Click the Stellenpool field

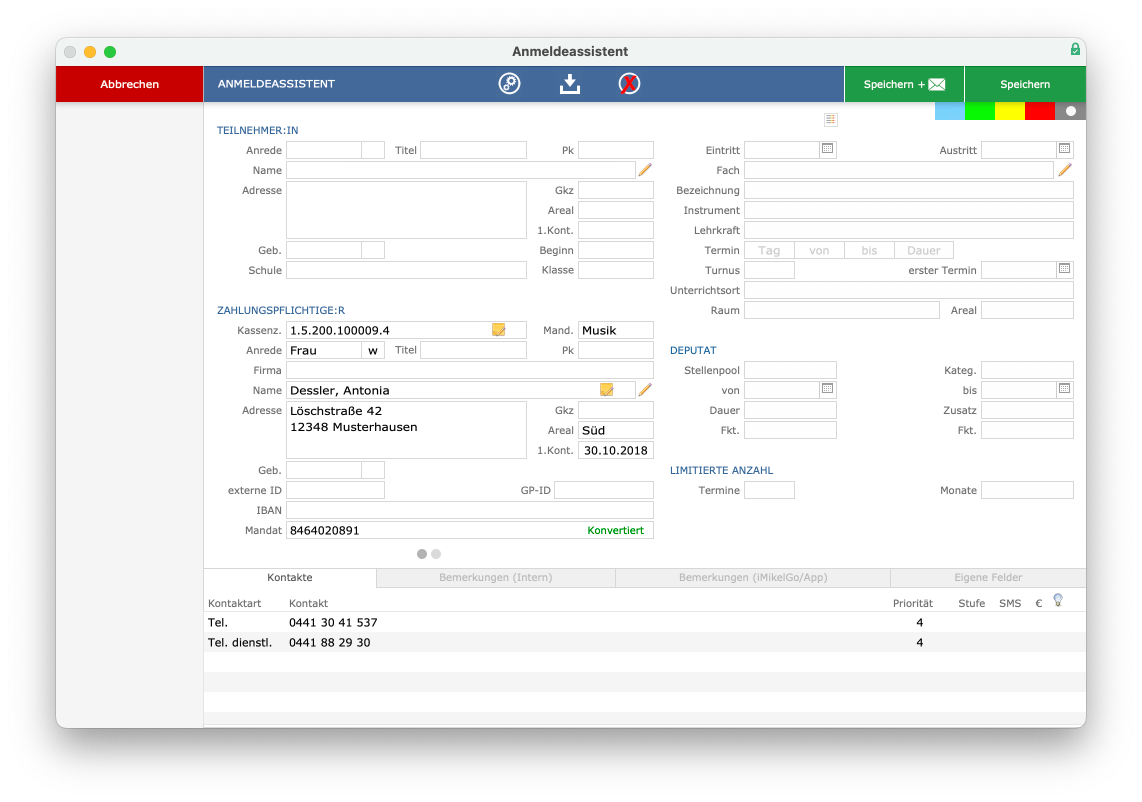tap(790, 370)
